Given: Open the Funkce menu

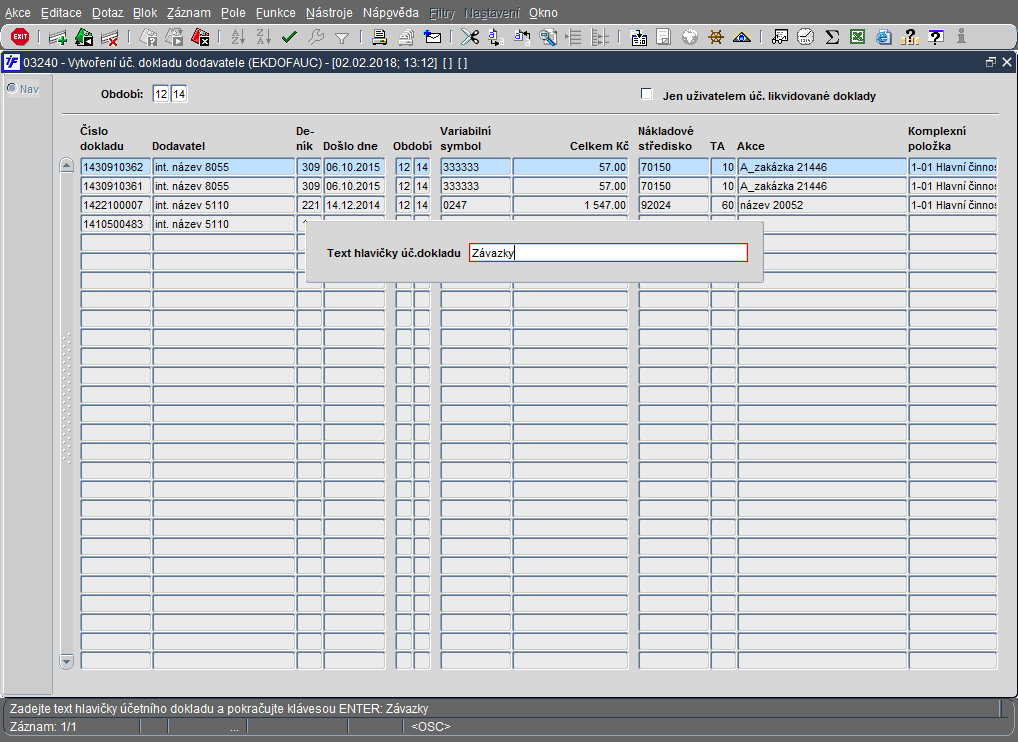Looking at the screenshot, I should pos(275,13).
